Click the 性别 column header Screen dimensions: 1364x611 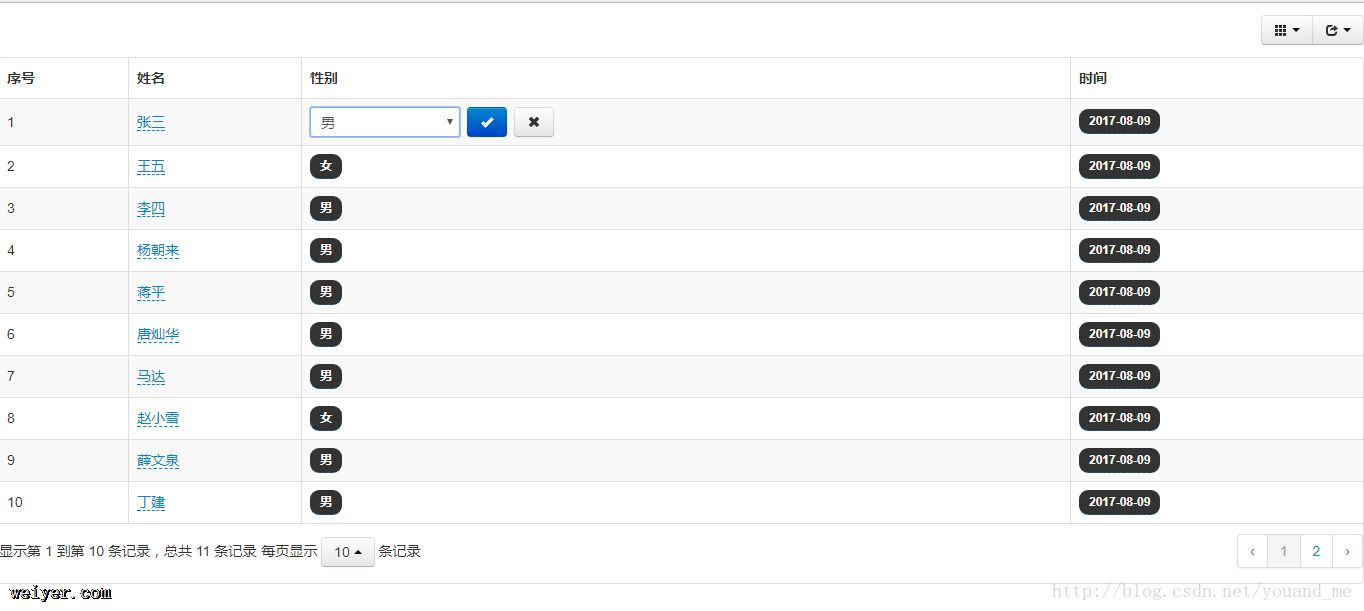[323, 78]
